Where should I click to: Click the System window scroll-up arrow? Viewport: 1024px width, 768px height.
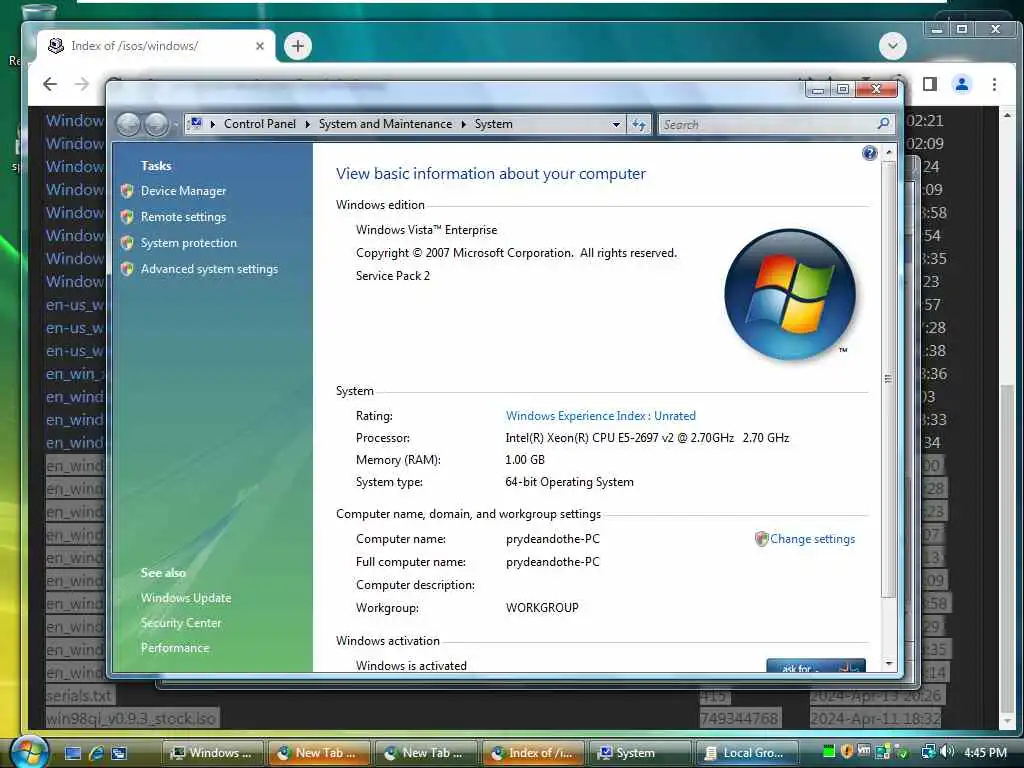pyautogui.click(x=889, y=152)
